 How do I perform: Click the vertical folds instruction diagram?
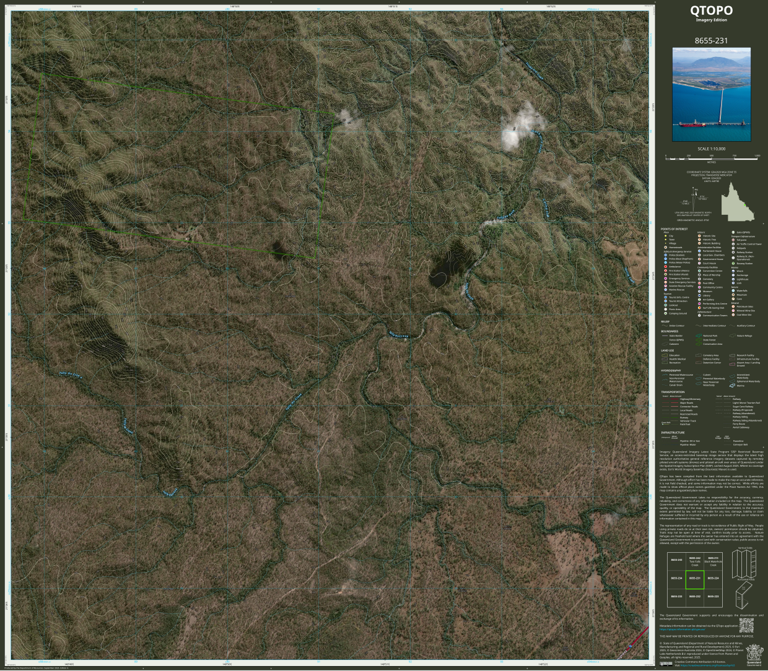744,563
